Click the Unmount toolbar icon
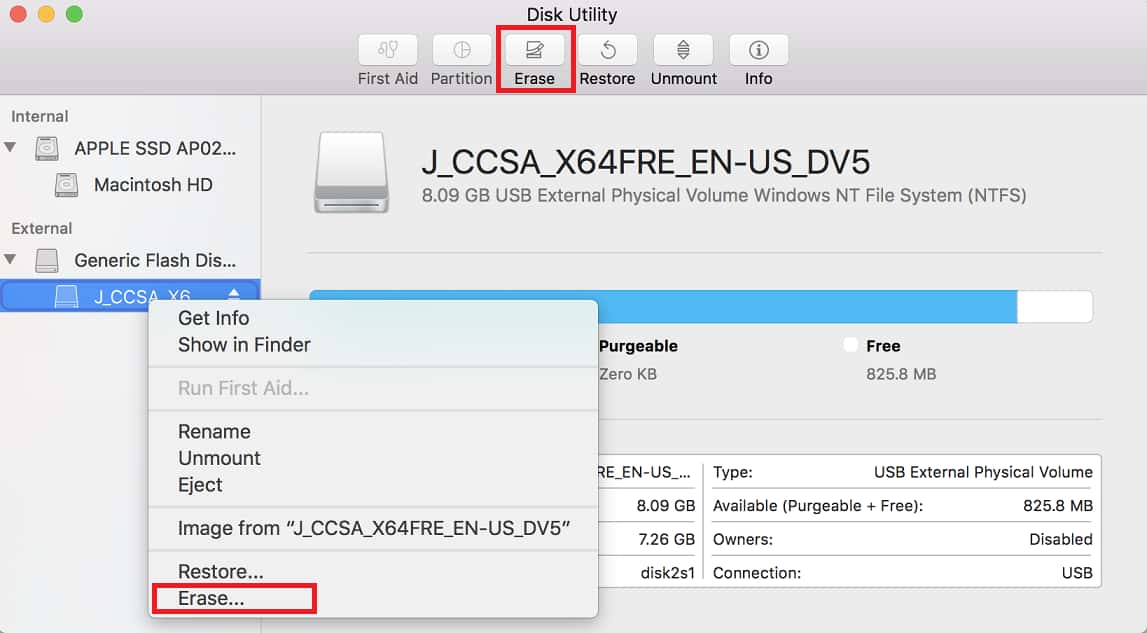Screen dimensions: 1147x633 click(683, 50)
